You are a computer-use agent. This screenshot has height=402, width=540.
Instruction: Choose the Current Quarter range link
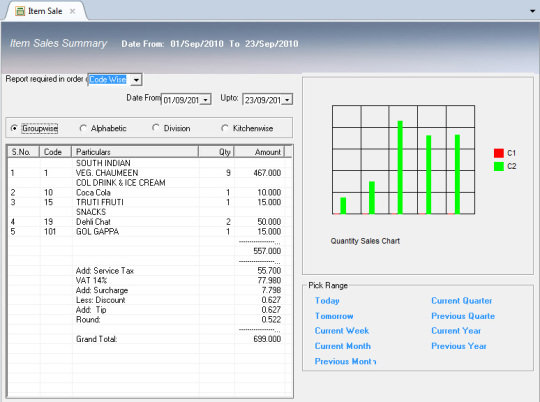coord(461,301)
